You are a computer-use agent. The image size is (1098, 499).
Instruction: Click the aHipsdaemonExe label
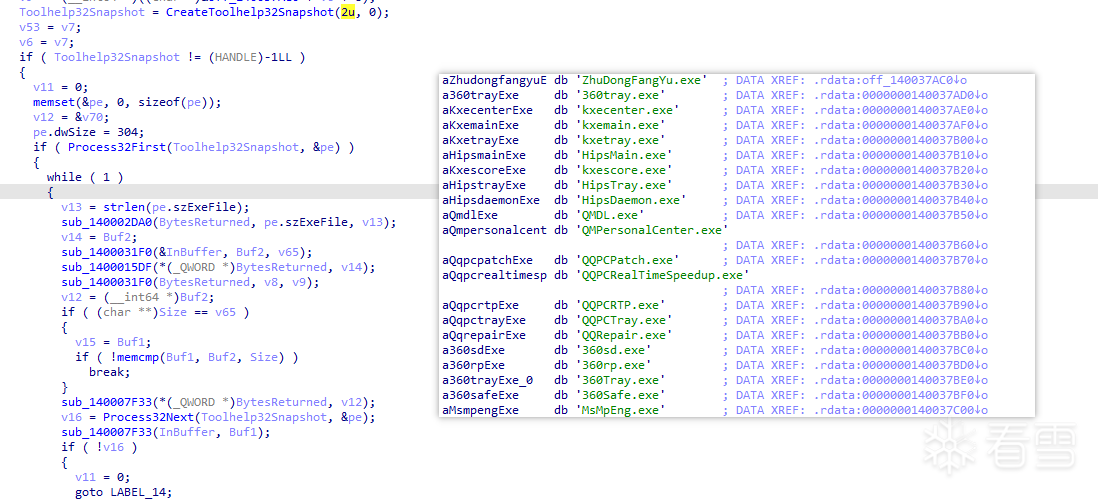(x=491, y=200)
